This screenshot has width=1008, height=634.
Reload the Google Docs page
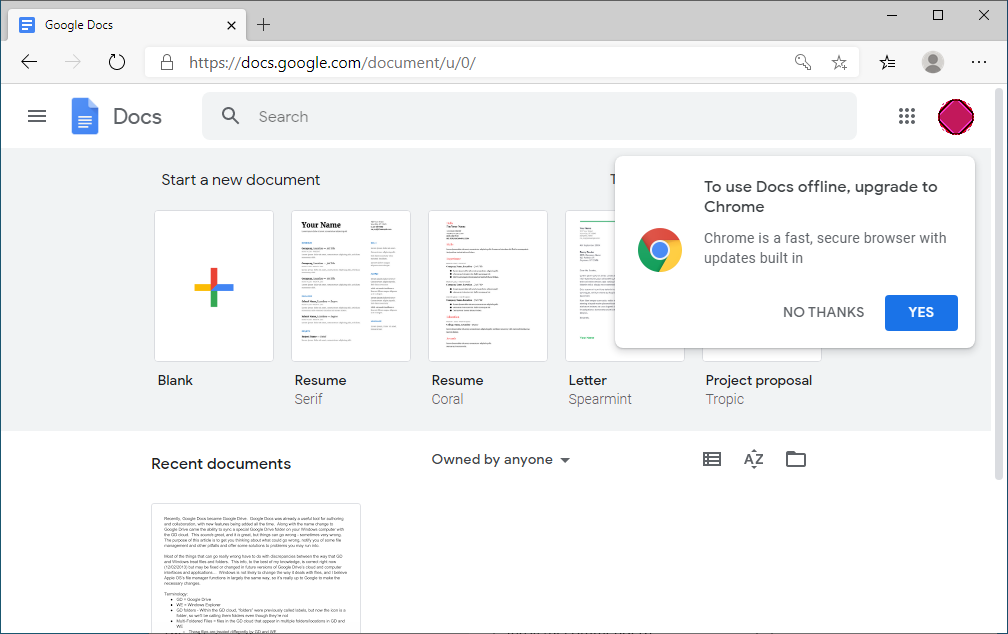coord(116,62)
